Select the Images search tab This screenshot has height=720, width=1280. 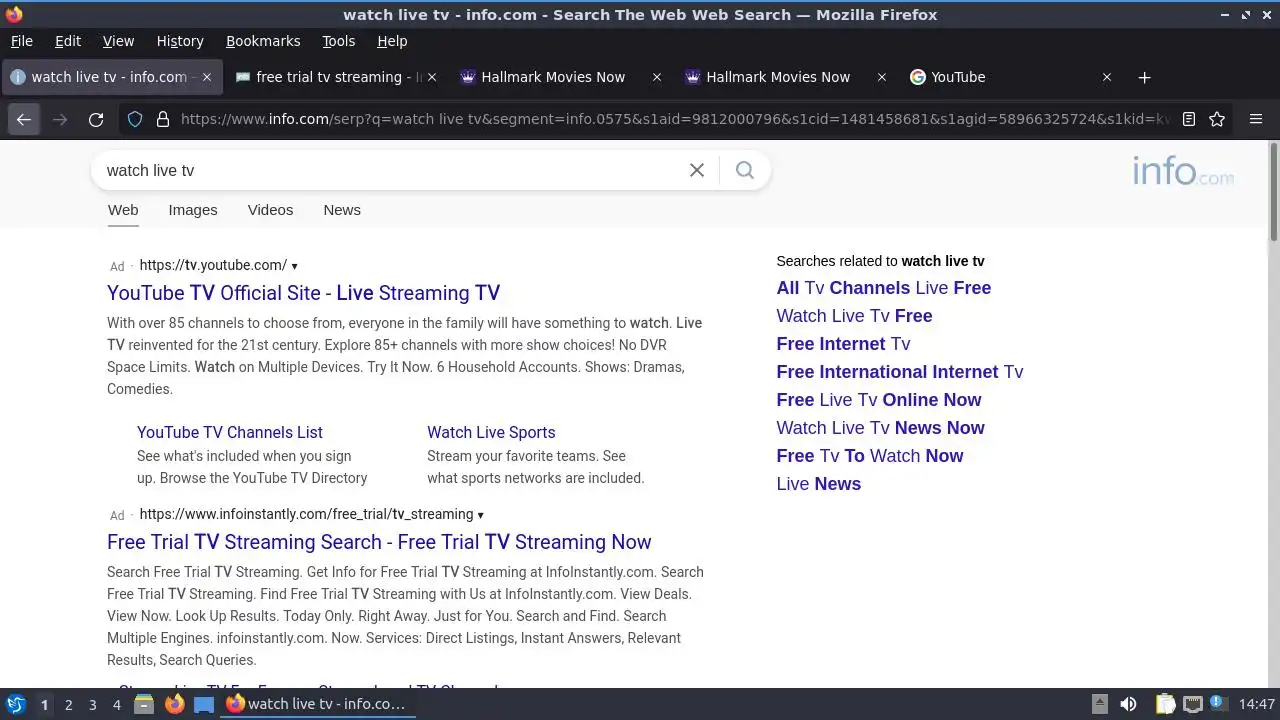193,210
